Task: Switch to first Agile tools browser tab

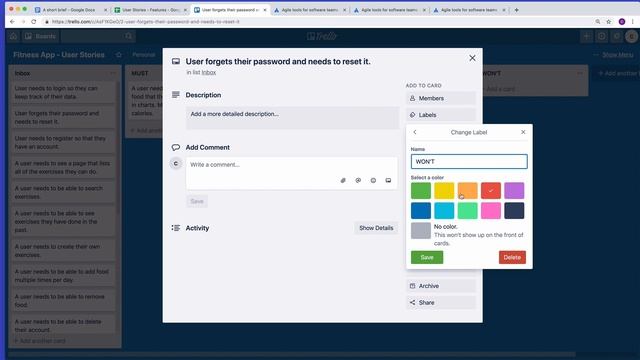Action: [x=310, y=10]
